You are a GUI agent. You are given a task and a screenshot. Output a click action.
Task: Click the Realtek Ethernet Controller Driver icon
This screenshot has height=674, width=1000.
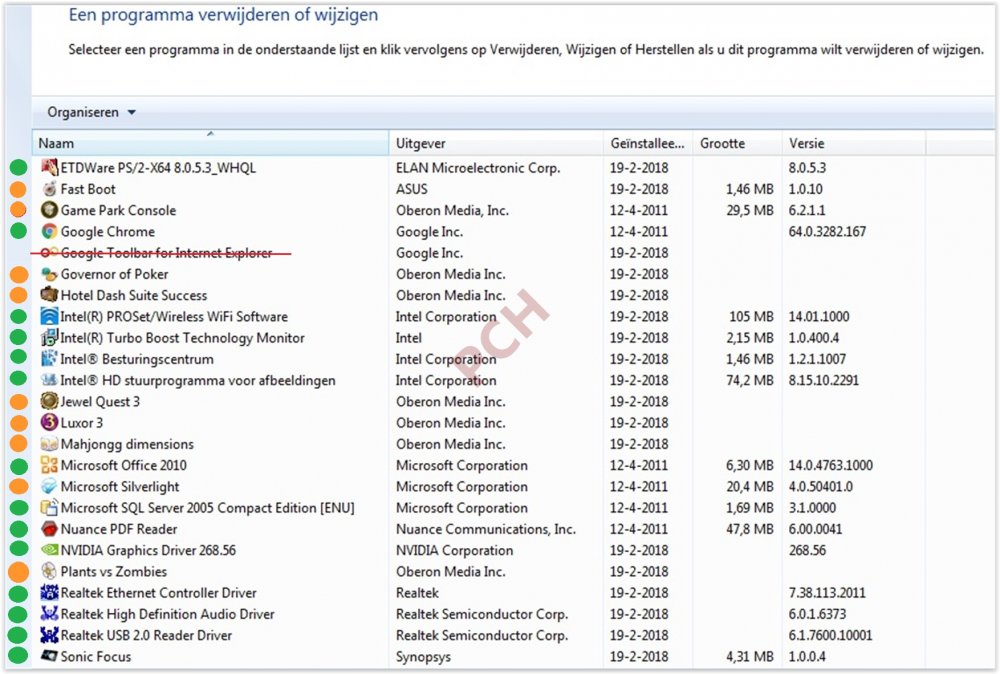coord(49,592)
